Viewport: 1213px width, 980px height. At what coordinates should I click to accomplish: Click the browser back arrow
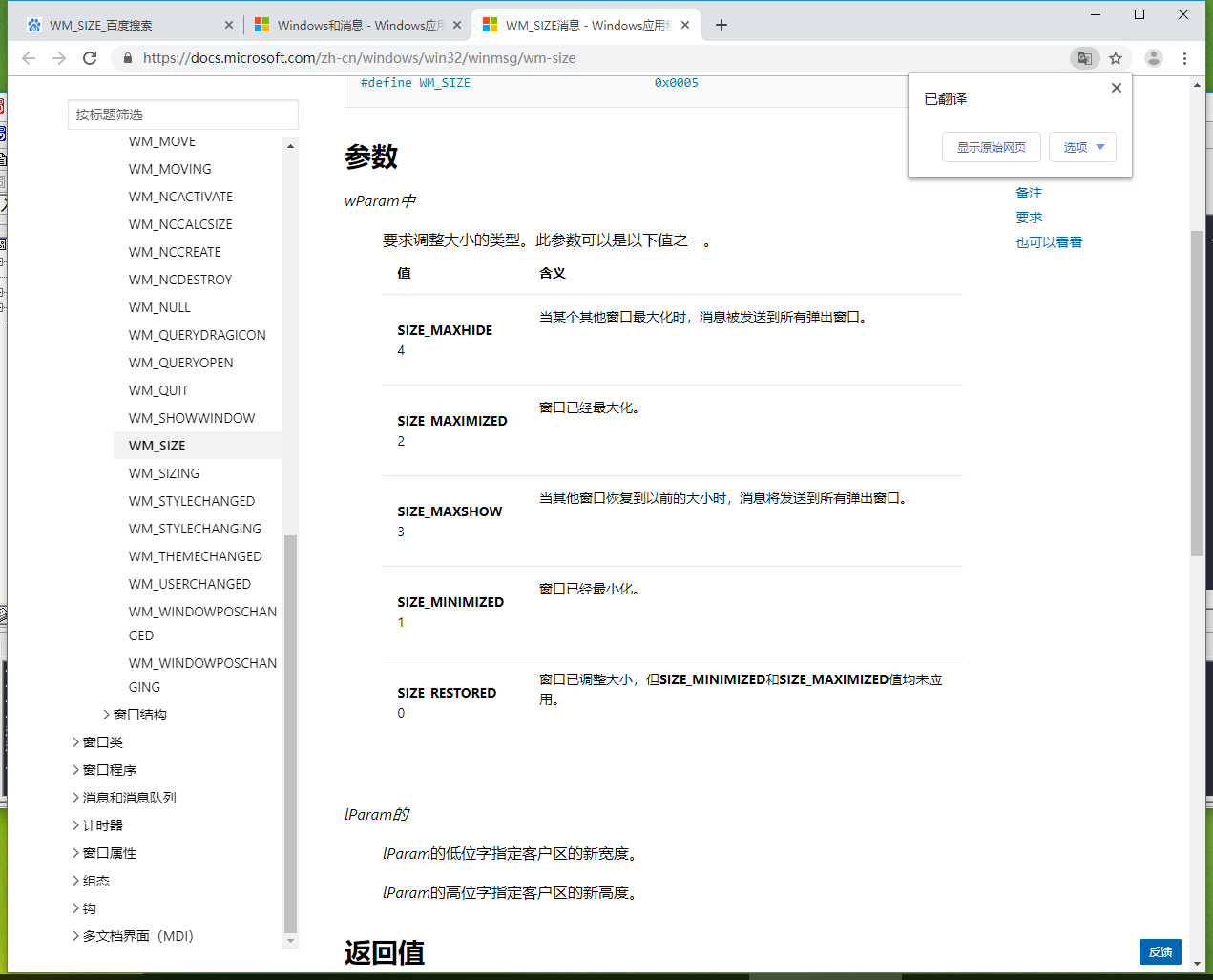coord(29,58)
